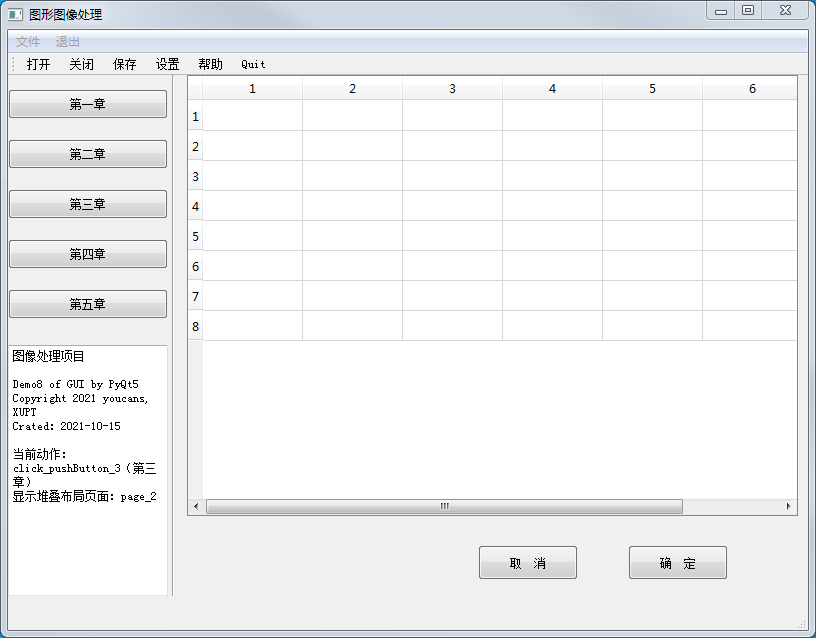Image resolution: width=816 pixels, height=638 pixels.
Task: Select the 第四章 button
Action: click(88, 254)
